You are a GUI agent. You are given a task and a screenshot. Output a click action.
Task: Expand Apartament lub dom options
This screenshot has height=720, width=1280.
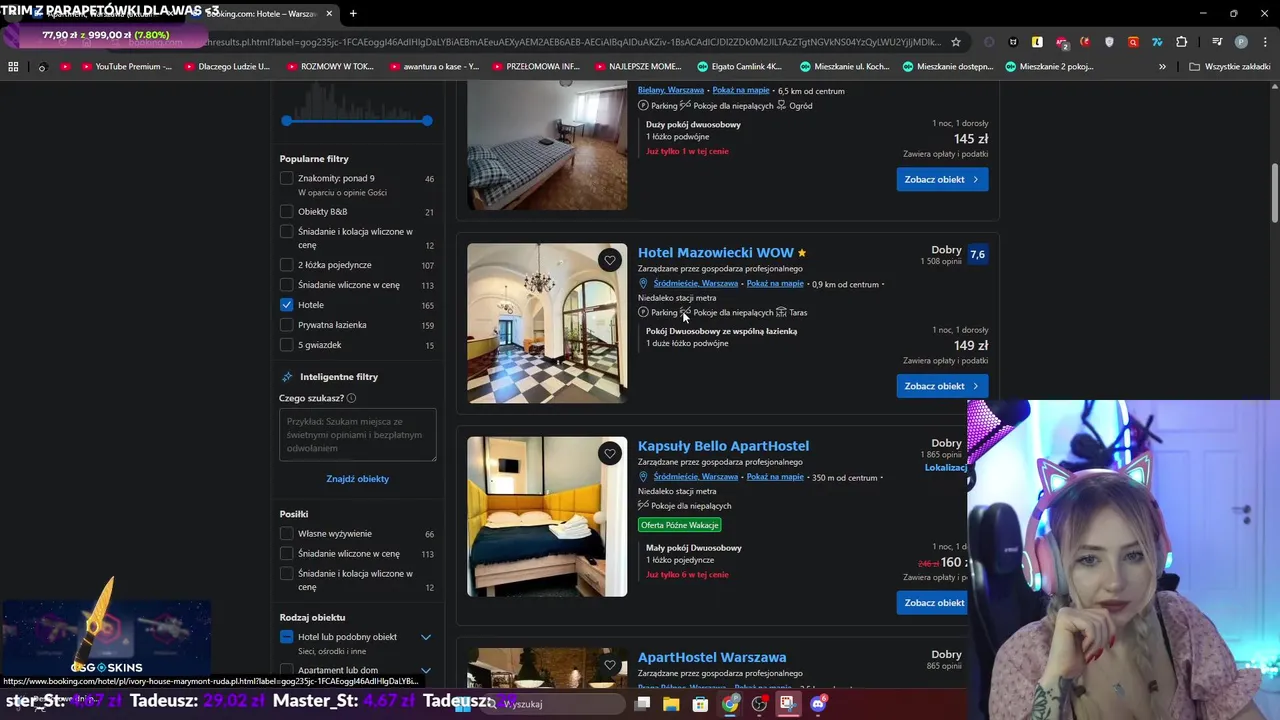tap(426, 670)
